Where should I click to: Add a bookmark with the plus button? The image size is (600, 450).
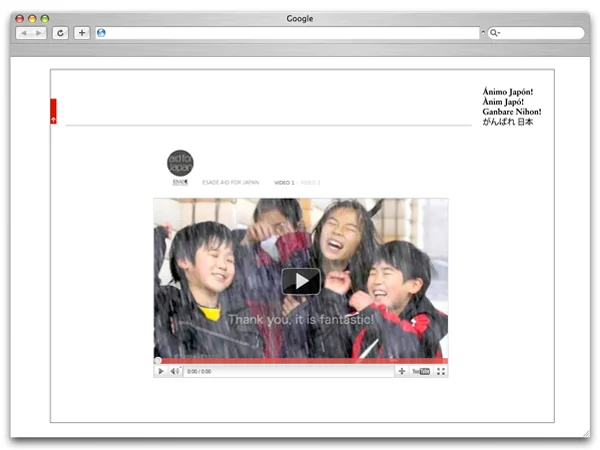[82, 33]
